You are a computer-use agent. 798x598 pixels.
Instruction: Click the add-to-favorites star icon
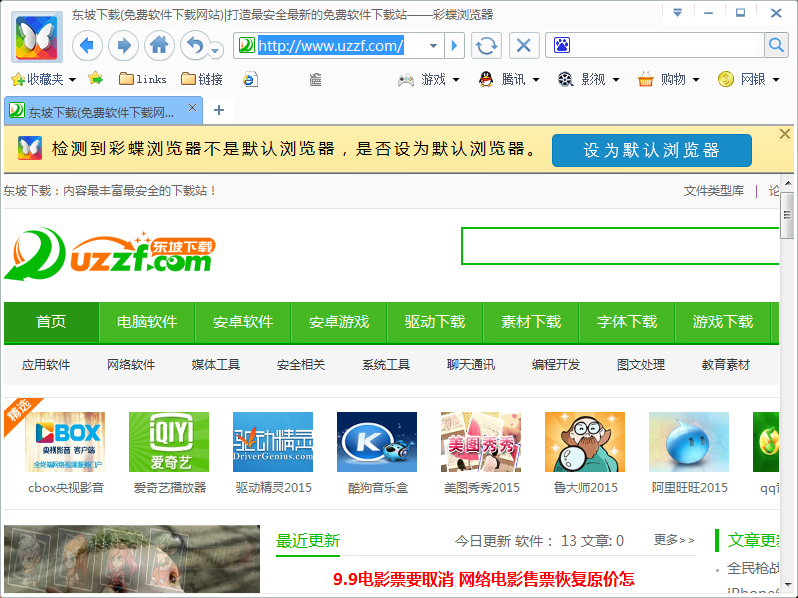[x=95, y=78]
